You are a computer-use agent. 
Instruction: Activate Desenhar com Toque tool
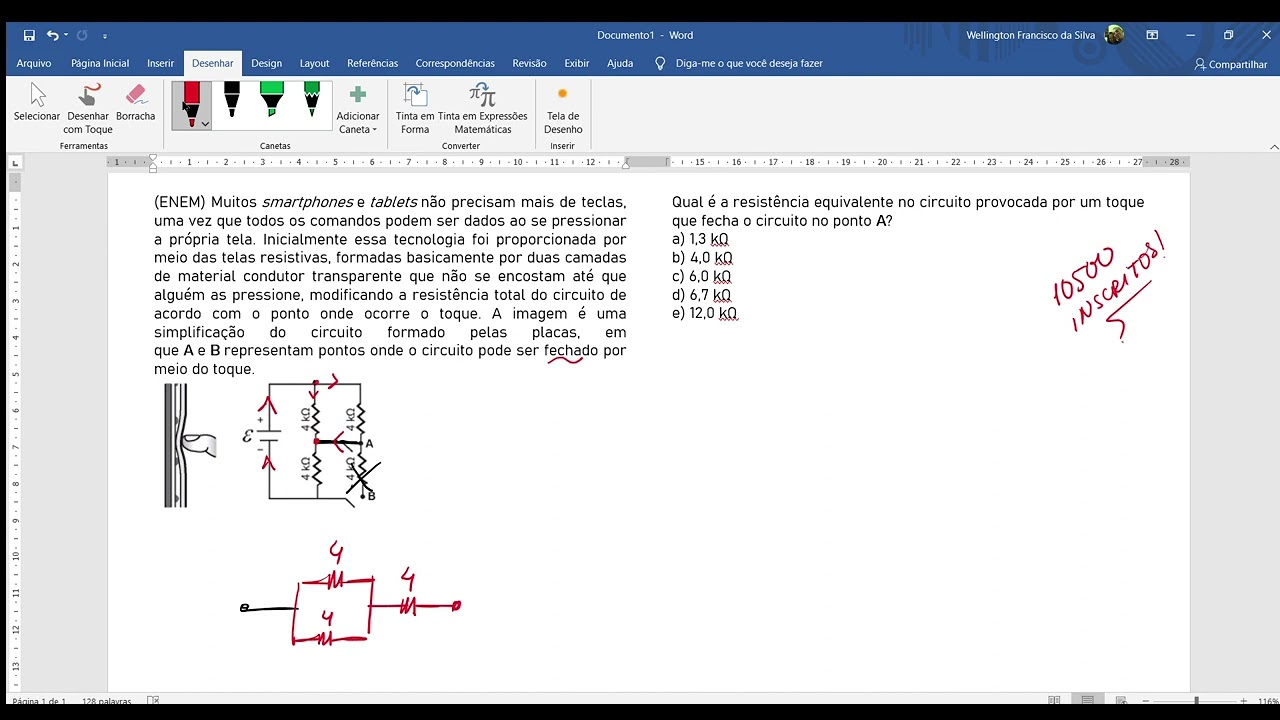pos(88,108)
